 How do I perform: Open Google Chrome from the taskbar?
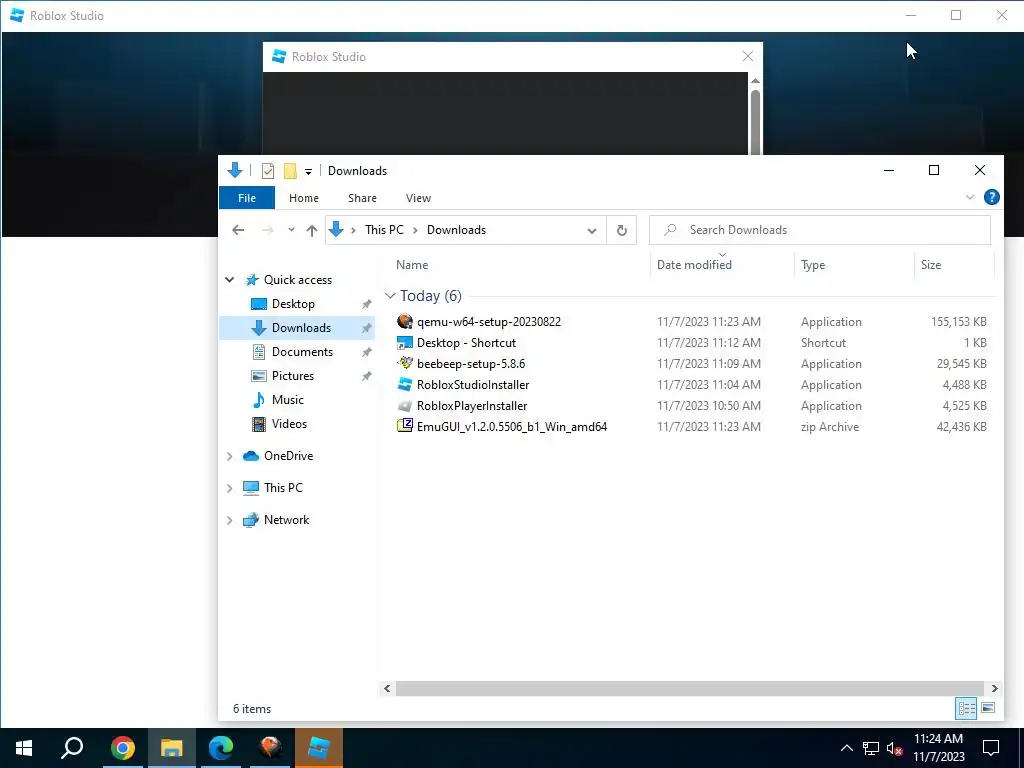(123, 748)
